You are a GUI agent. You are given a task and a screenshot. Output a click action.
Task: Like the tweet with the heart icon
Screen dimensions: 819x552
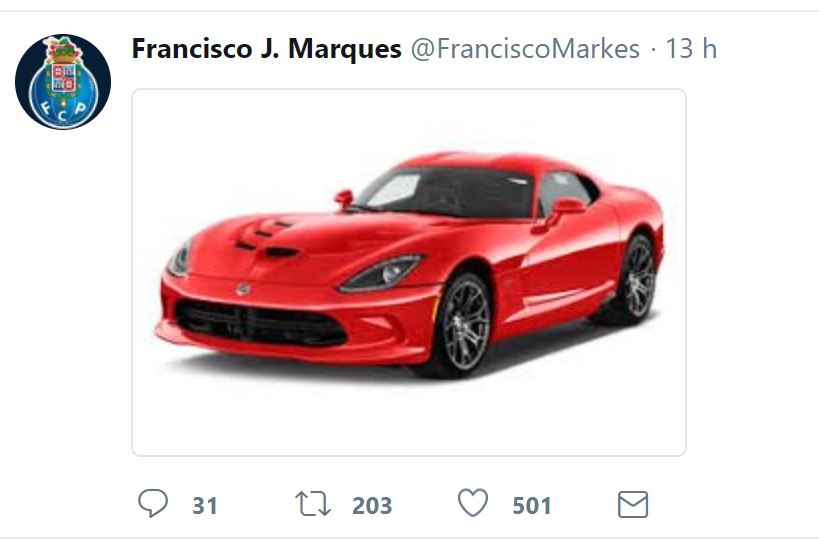[x=473, y=503]
